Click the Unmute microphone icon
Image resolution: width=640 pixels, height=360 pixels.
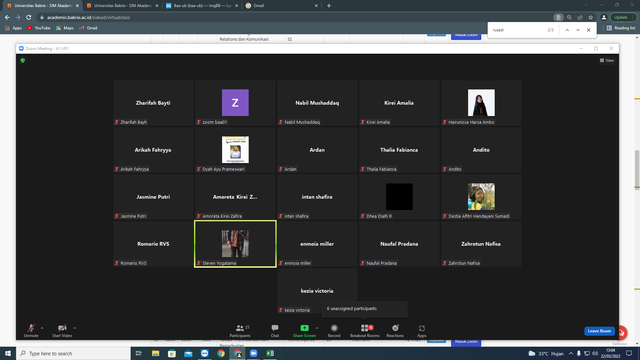[x=31, y=328]
